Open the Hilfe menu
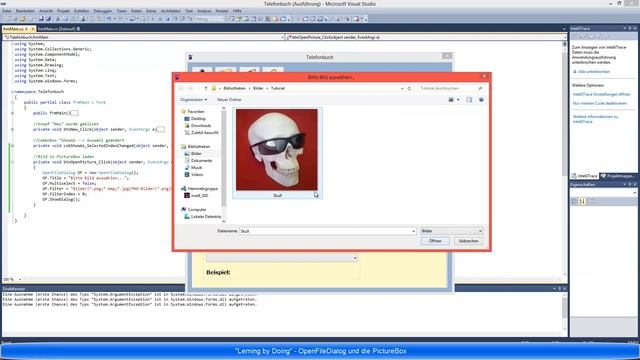 point(237,11)
